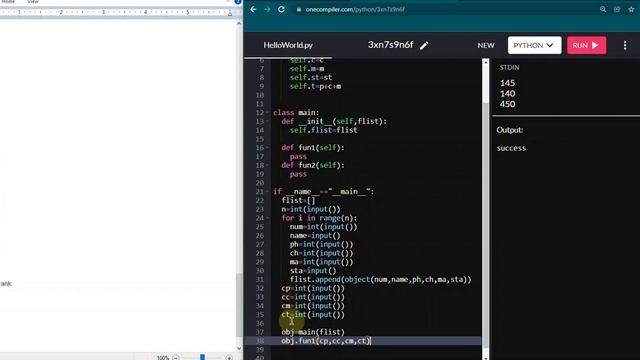Click inside the STDIN input area
Image resolution: width=640 pixels, height=360 pixels.
pyautogui.click(x=566, y=93)
